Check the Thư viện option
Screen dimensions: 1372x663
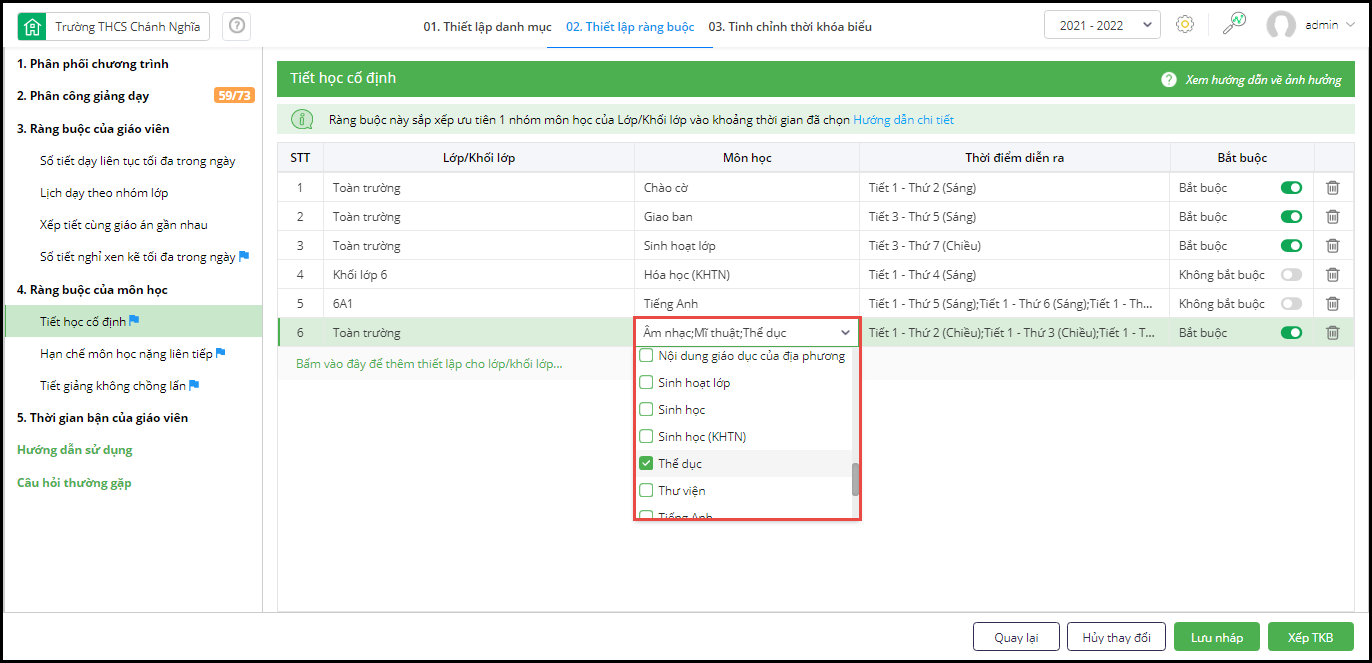[646, 491]
